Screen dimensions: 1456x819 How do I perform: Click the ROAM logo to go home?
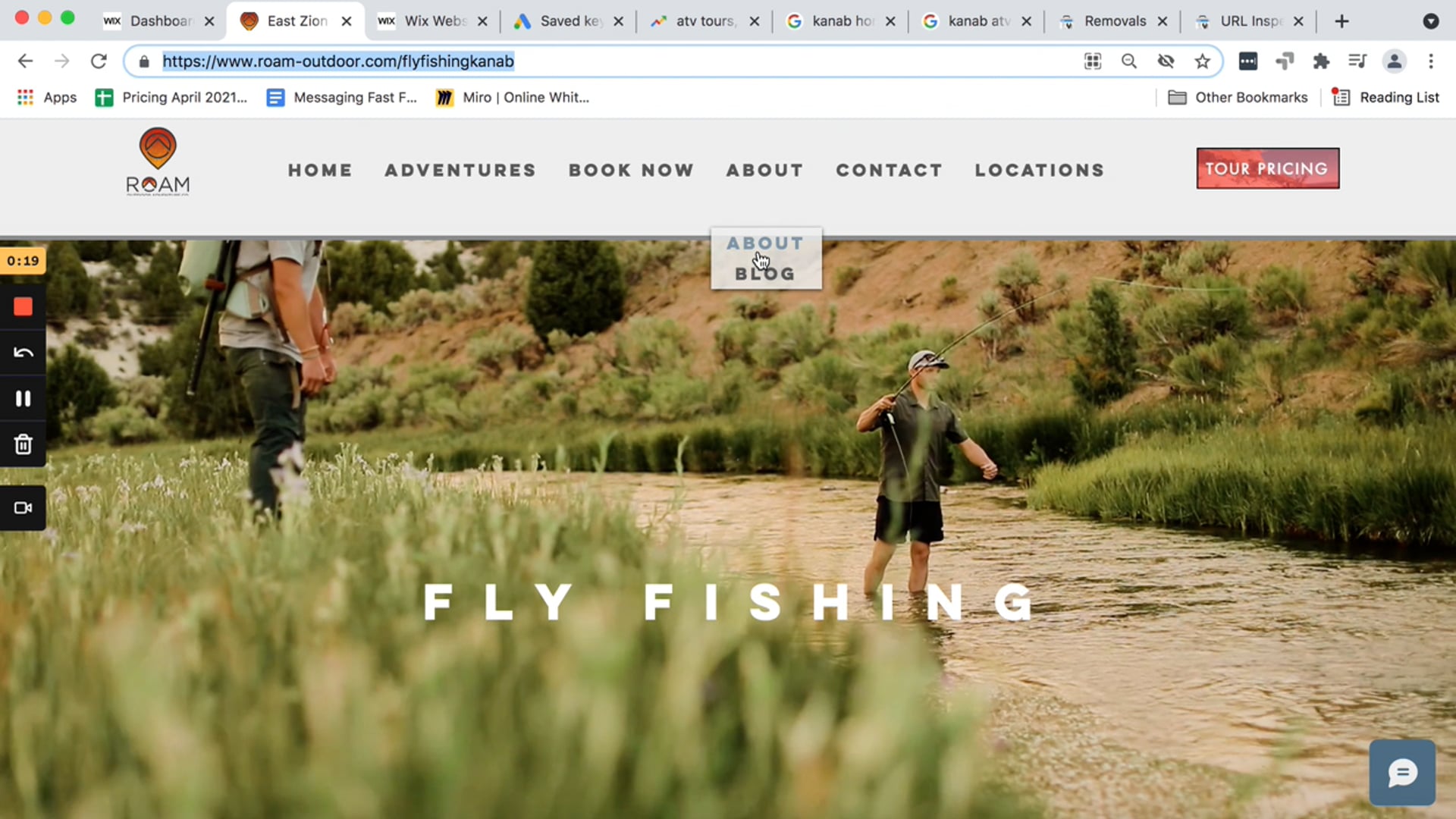click(157, 163)
